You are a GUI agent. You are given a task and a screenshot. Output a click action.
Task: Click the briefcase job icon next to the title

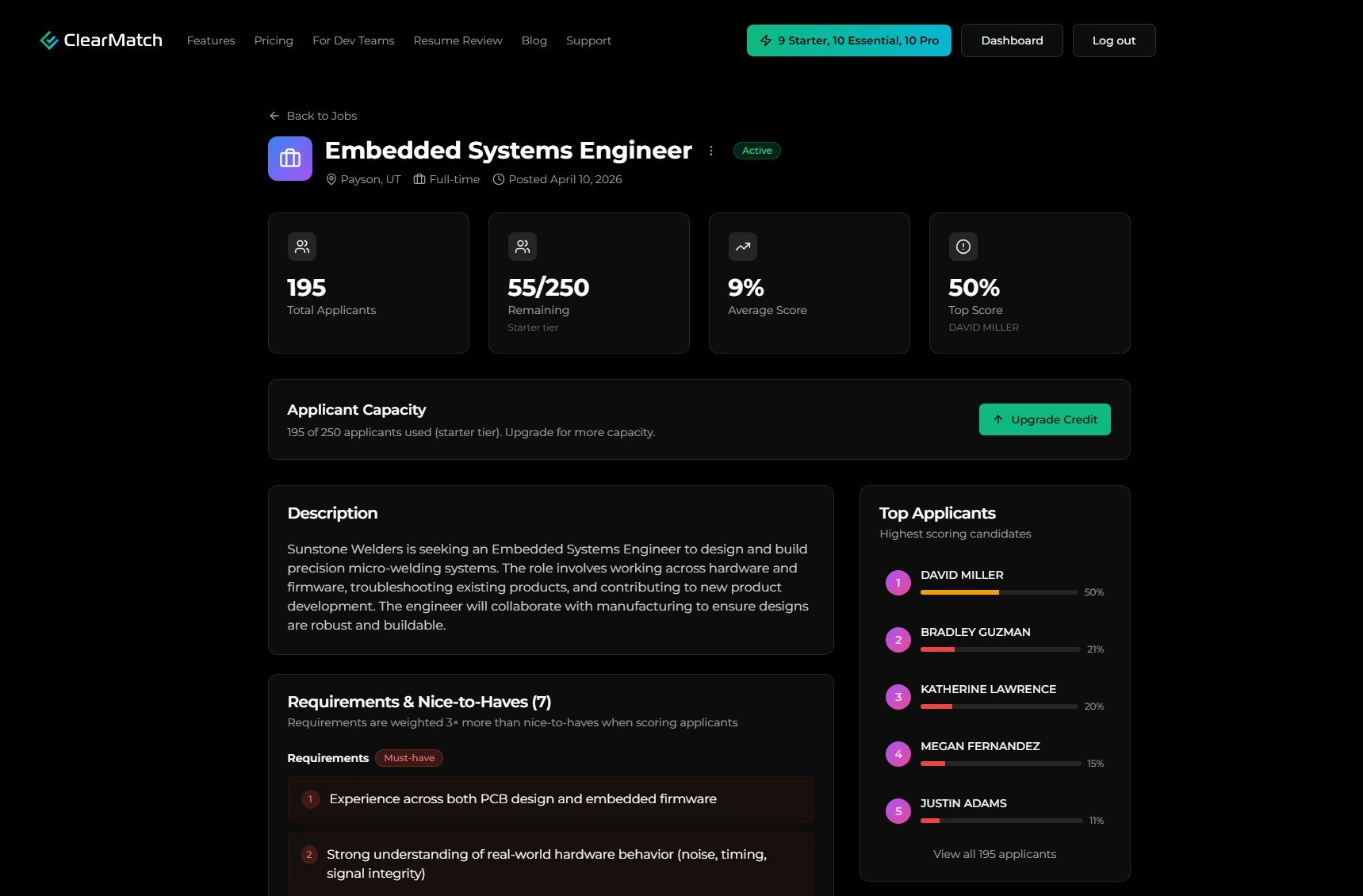pos(289,158)
